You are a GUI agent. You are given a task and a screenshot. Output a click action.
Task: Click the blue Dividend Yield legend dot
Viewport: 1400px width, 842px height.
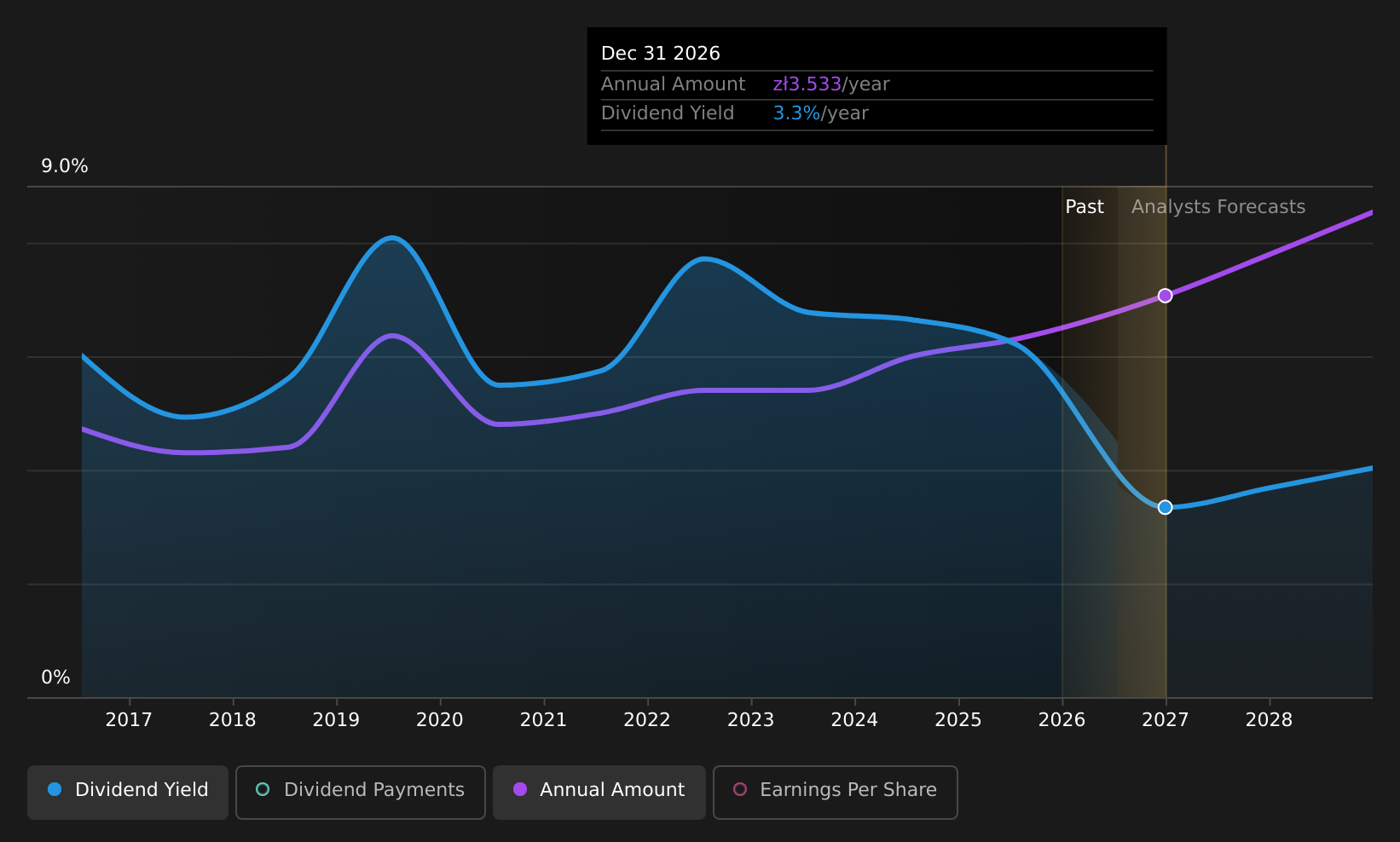tap(55, 789)
